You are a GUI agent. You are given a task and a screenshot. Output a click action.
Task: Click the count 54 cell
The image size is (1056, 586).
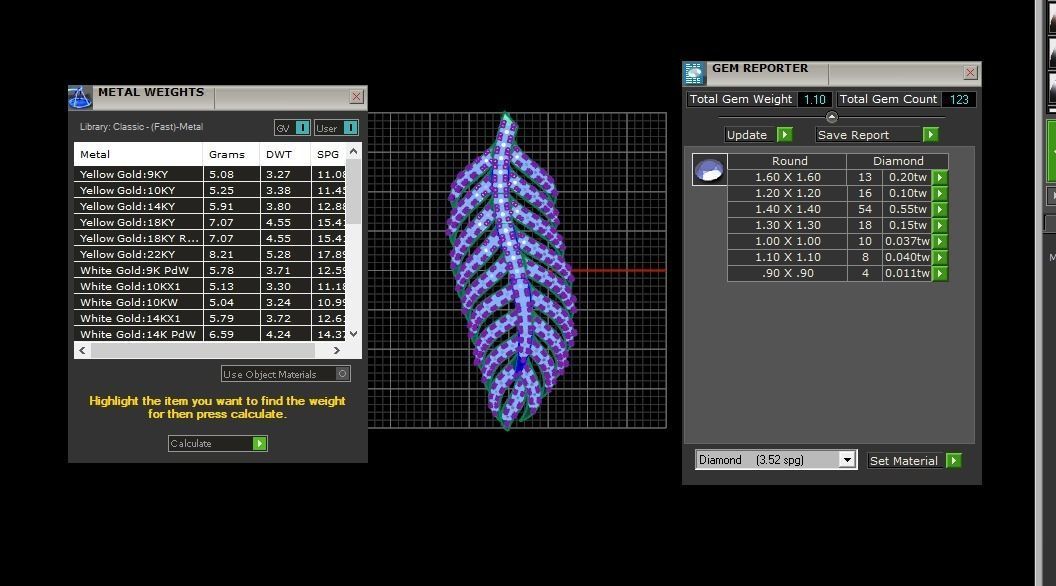(x=865, y=209)
